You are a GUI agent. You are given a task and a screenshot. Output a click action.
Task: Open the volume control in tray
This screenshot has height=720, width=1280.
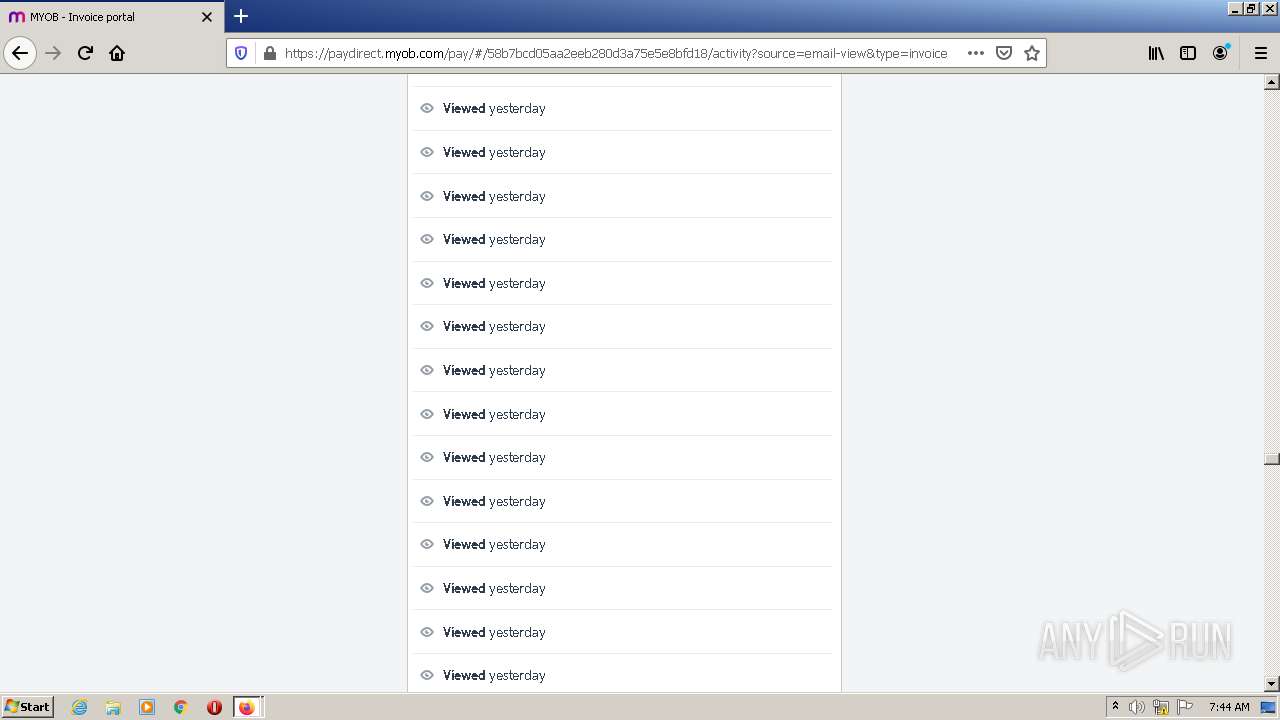click(1137, 707)
